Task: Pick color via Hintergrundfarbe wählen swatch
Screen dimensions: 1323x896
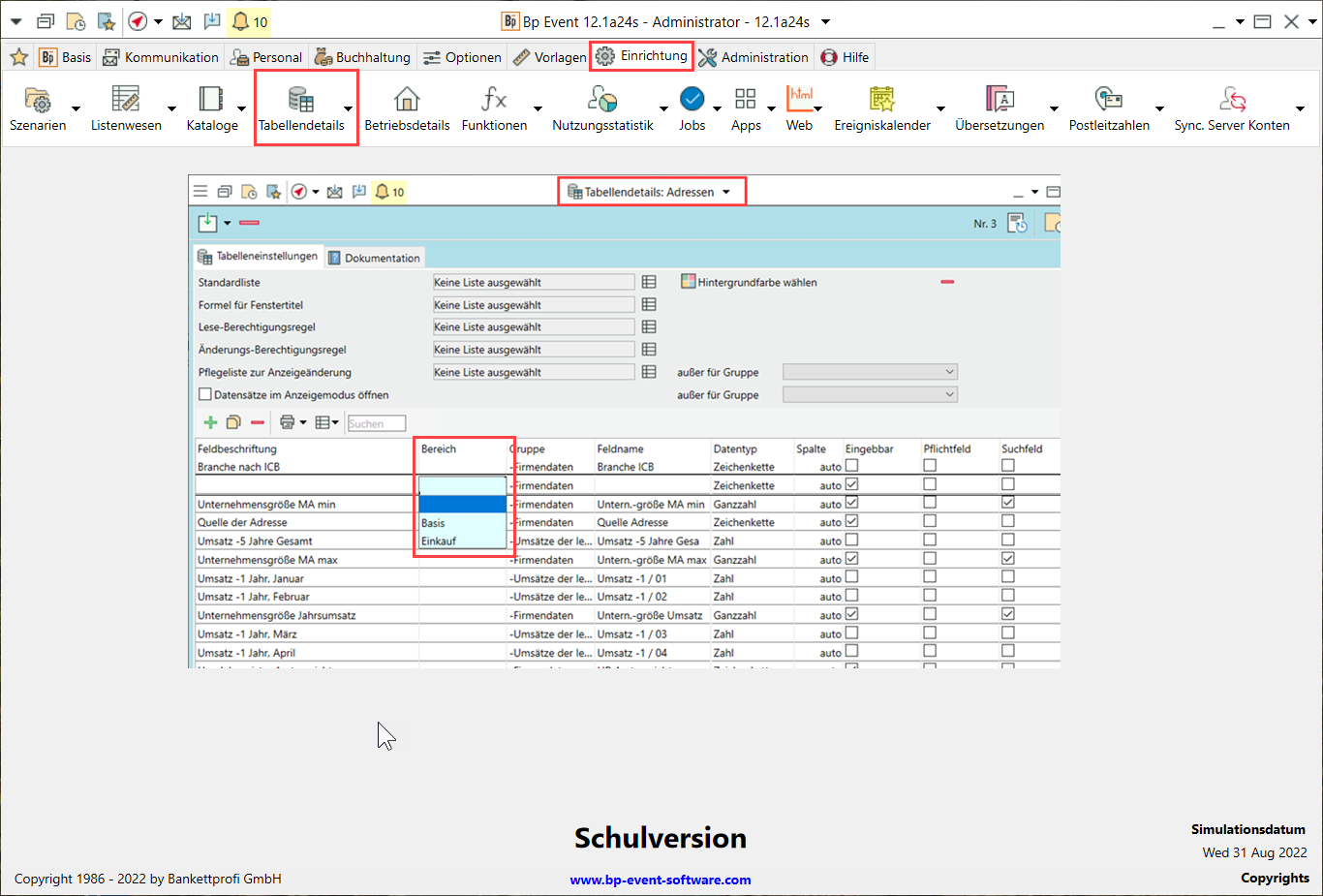Action: 689,282
